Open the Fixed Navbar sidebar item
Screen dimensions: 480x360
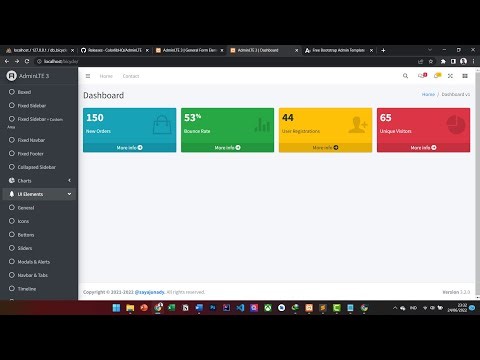40,140
